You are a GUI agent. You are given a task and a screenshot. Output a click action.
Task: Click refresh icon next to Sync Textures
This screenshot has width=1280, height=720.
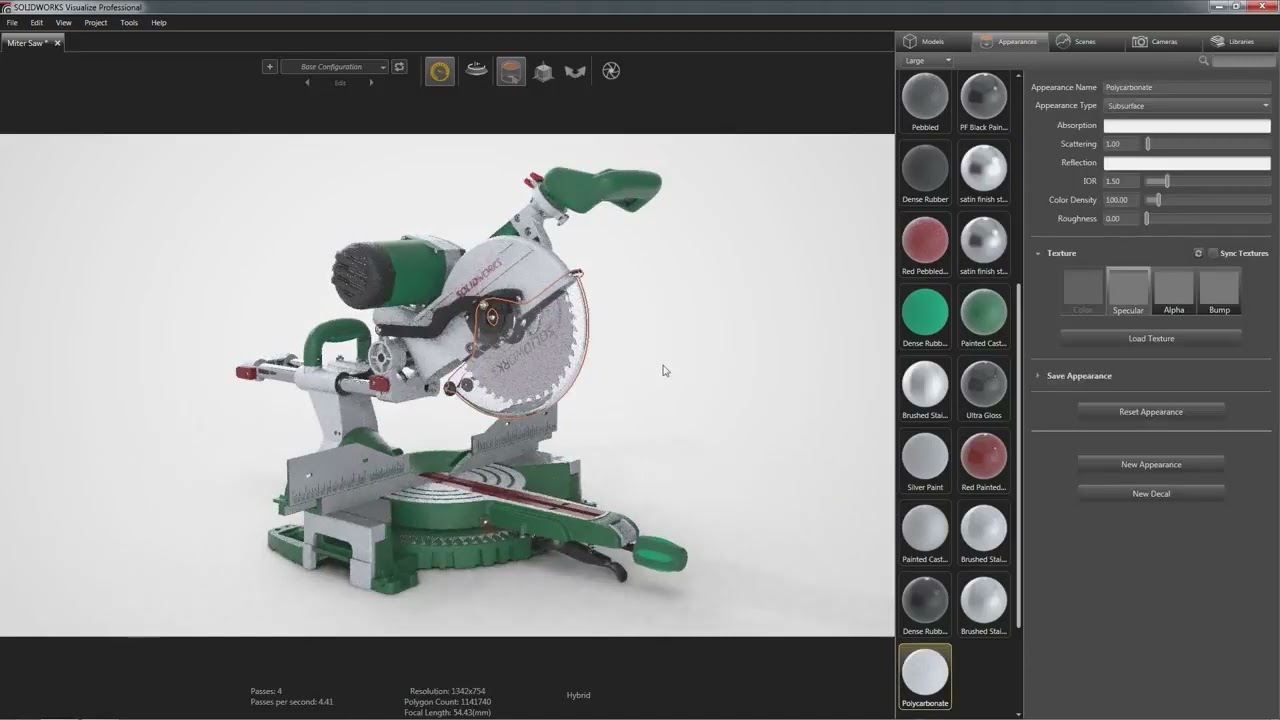[1198, 253]
